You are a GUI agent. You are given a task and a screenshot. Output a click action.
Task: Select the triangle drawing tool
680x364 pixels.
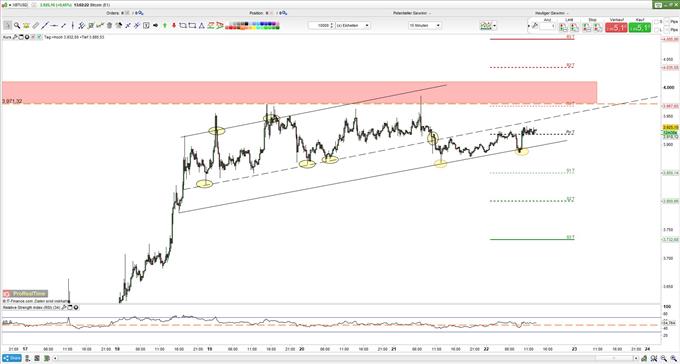click(x=202, y=25)
